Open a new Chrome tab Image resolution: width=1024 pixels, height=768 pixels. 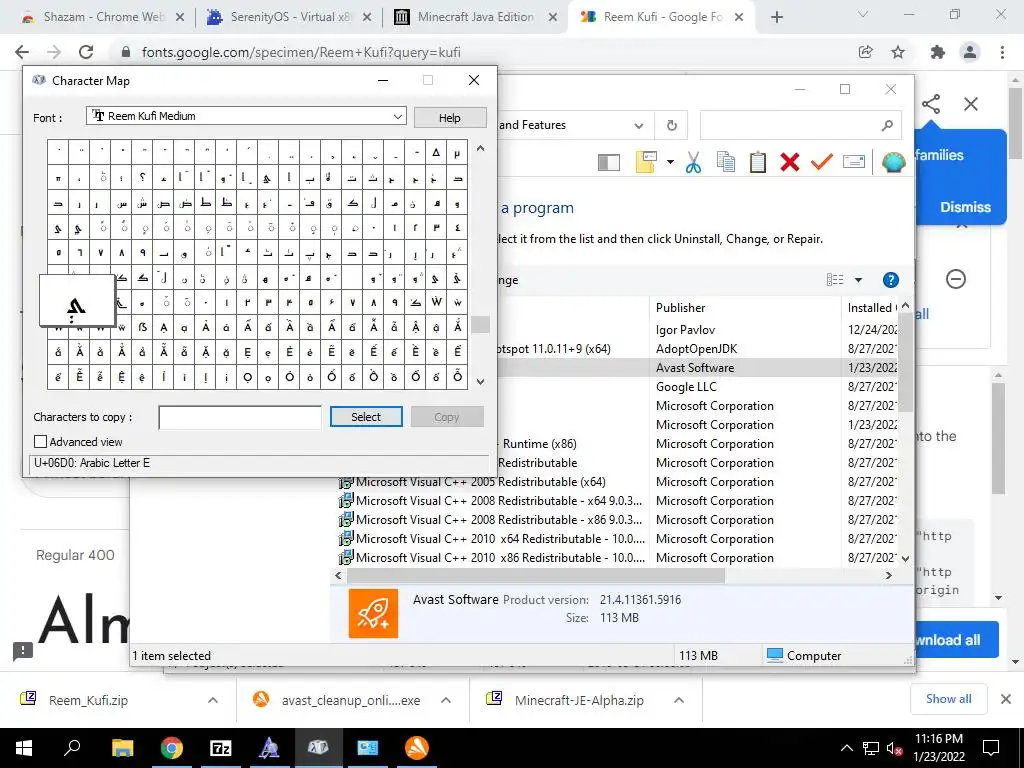[x=776, y=18]
